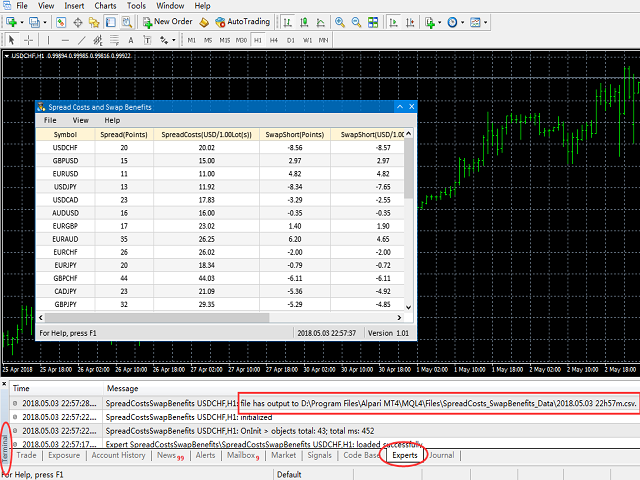Open View menu in Spread Costs window
This screenshot has height=480, width=640.
click(80, 120)
